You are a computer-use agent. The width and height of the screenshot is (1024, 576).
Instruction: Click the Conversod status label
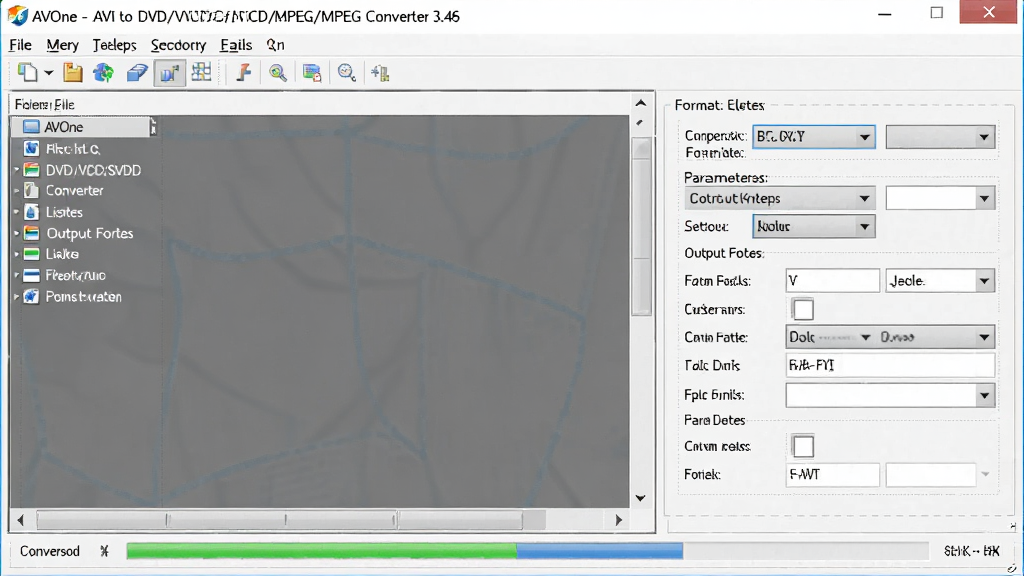pyautogui.click(x=50, y=551)
